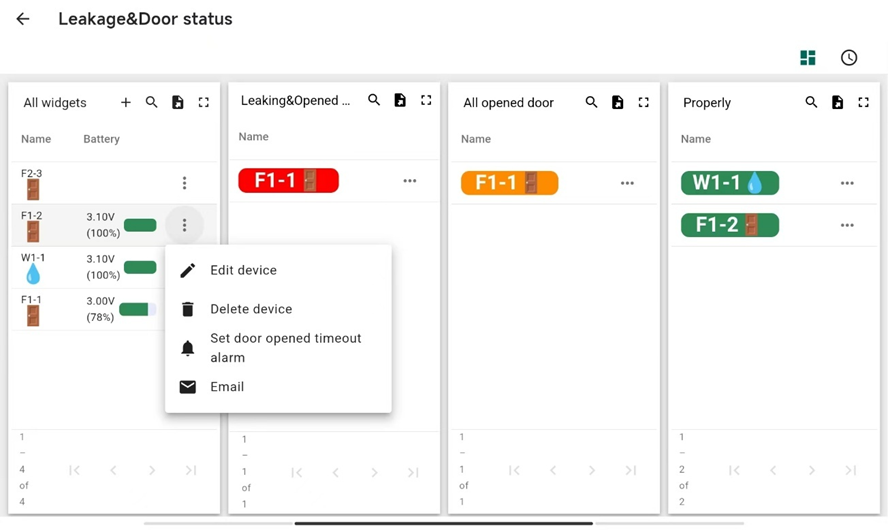Open the history clock icon
The image size is (888, 530).
[x=849, y=58]
